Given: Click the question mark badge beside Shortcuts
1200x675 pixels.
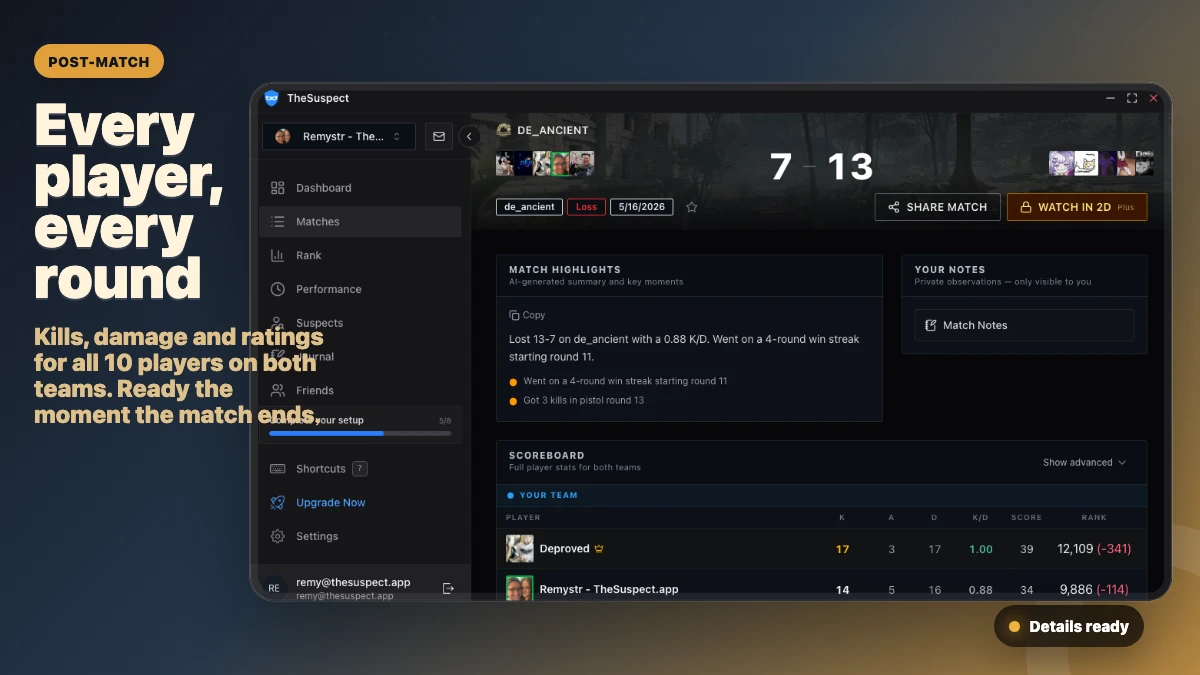Looking at the screenshot, I should tap(360, 469).
